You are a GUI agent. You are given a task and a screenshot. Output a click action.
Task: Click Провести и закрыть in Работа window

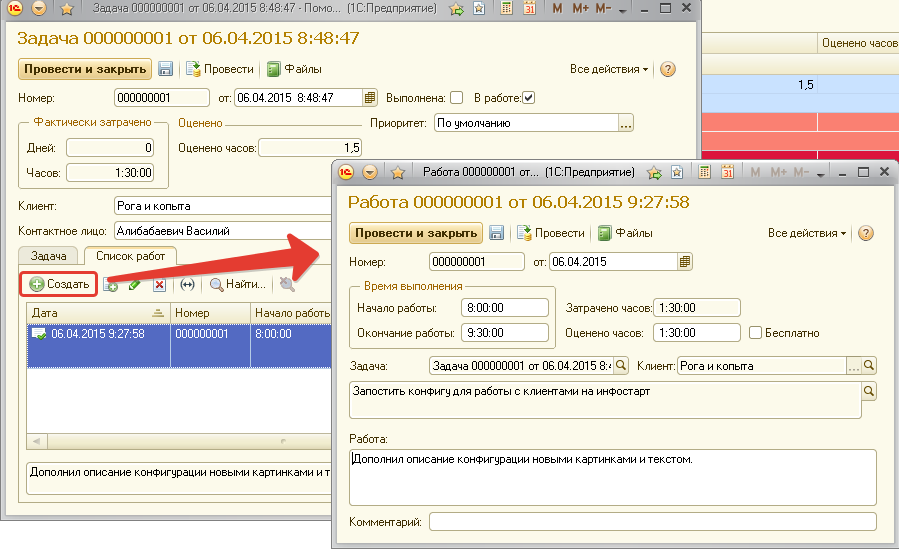[x=416, y=233]
